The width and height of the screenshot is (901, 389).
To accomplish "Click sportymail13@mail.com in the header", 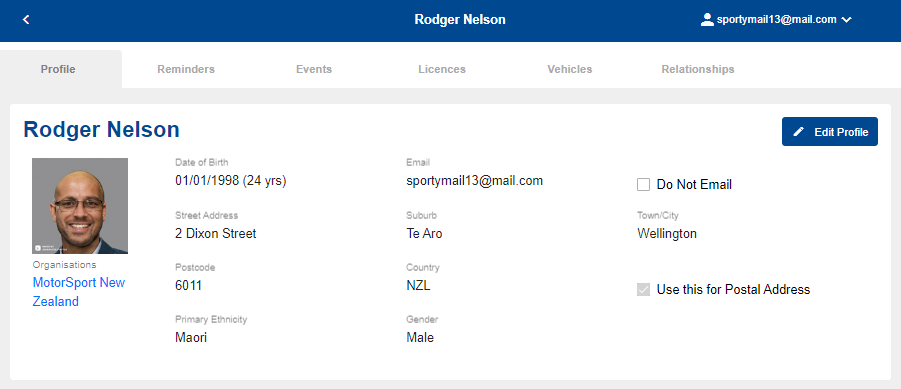I will [776, 20].
